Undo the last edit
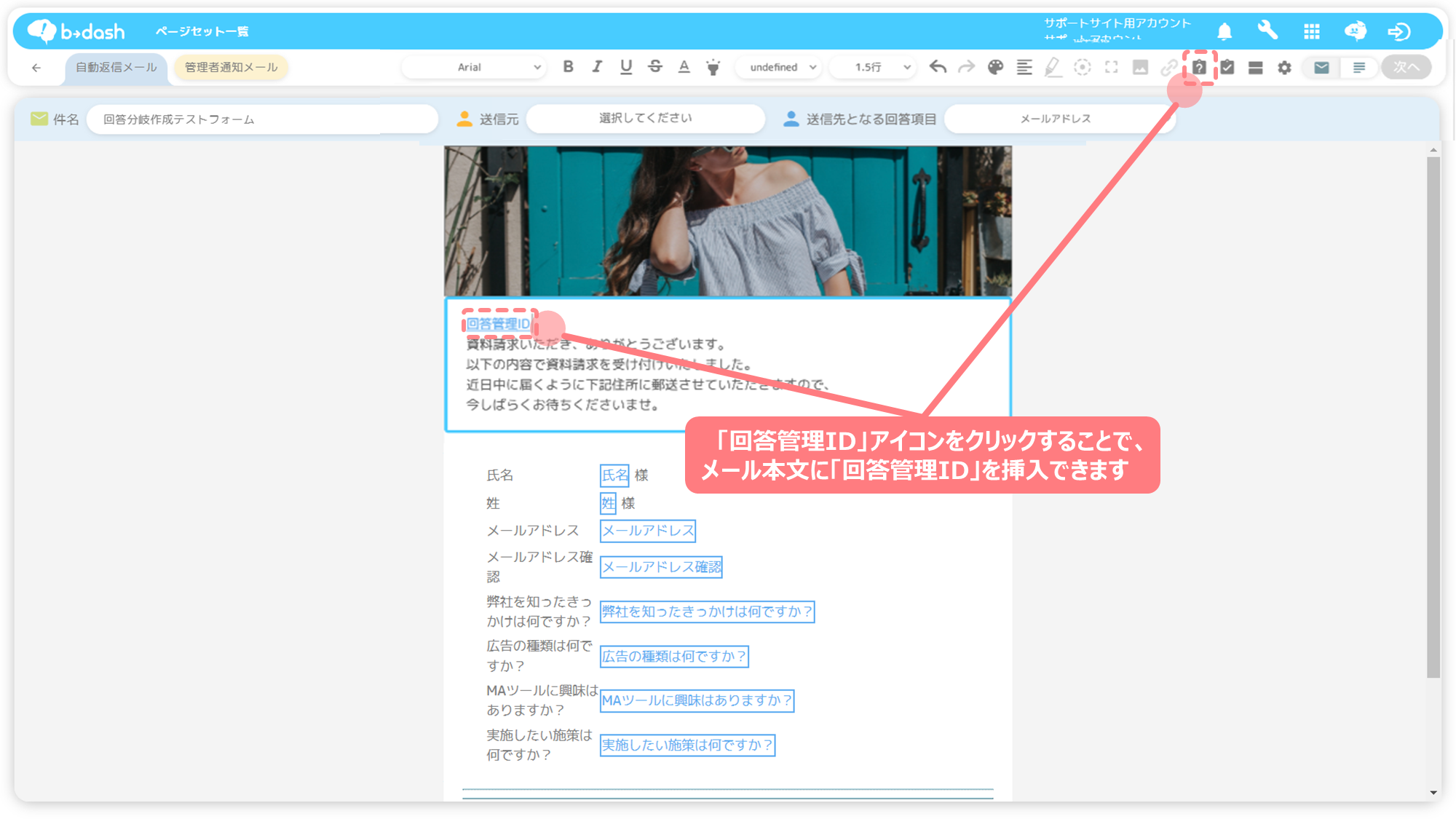 click(x=938, y=67)
